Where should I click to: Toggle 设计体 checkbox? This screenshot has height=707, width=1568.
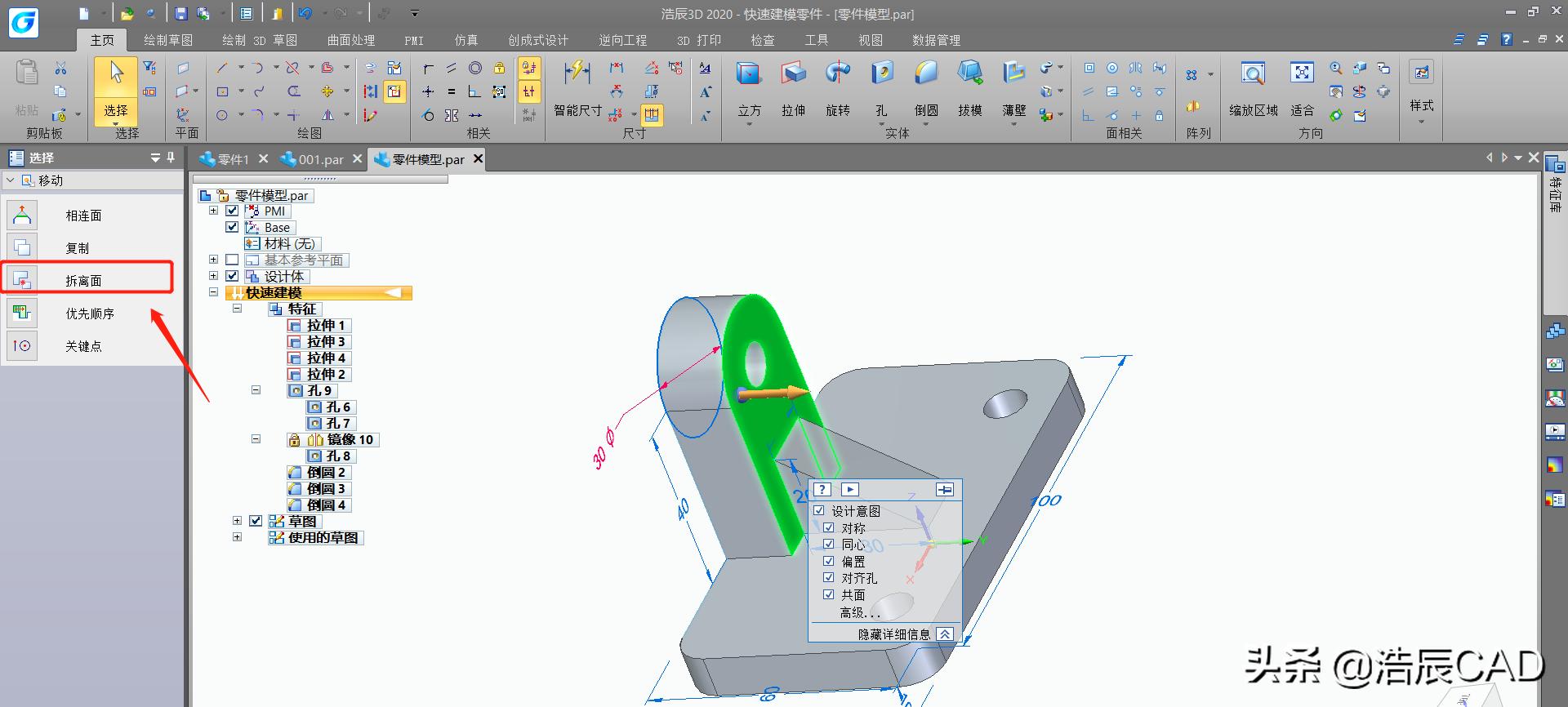[232, 276]
